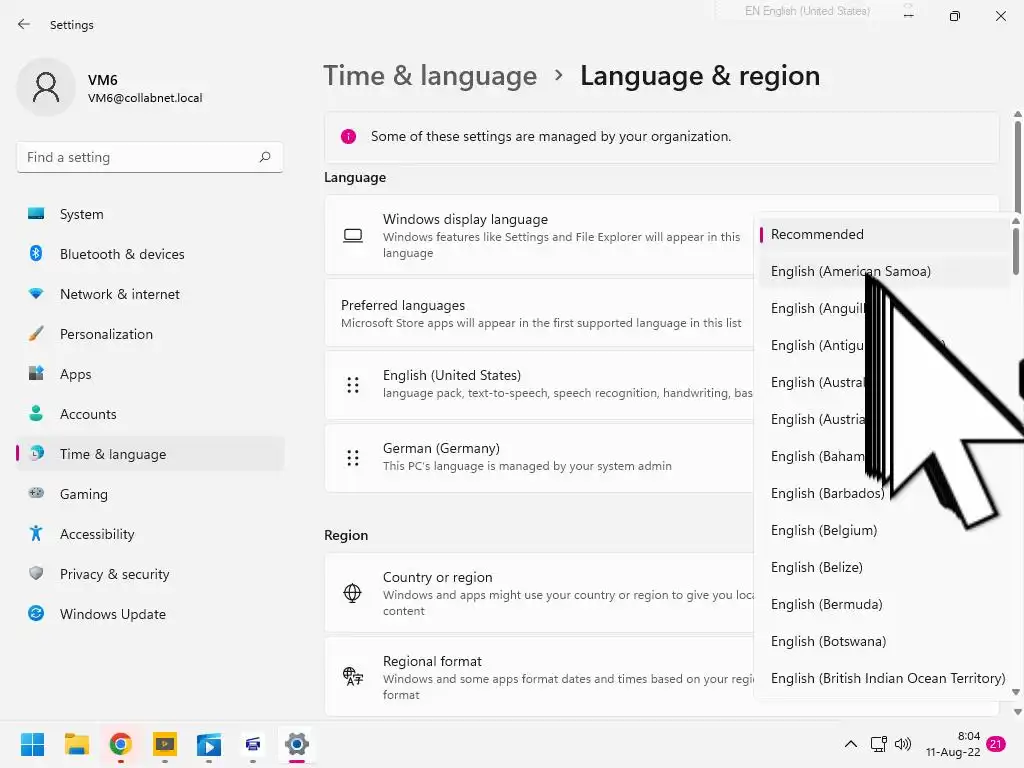Select the German (Germany) language row
This screenshot has height=768, width=1024.
tap(539, 458)
